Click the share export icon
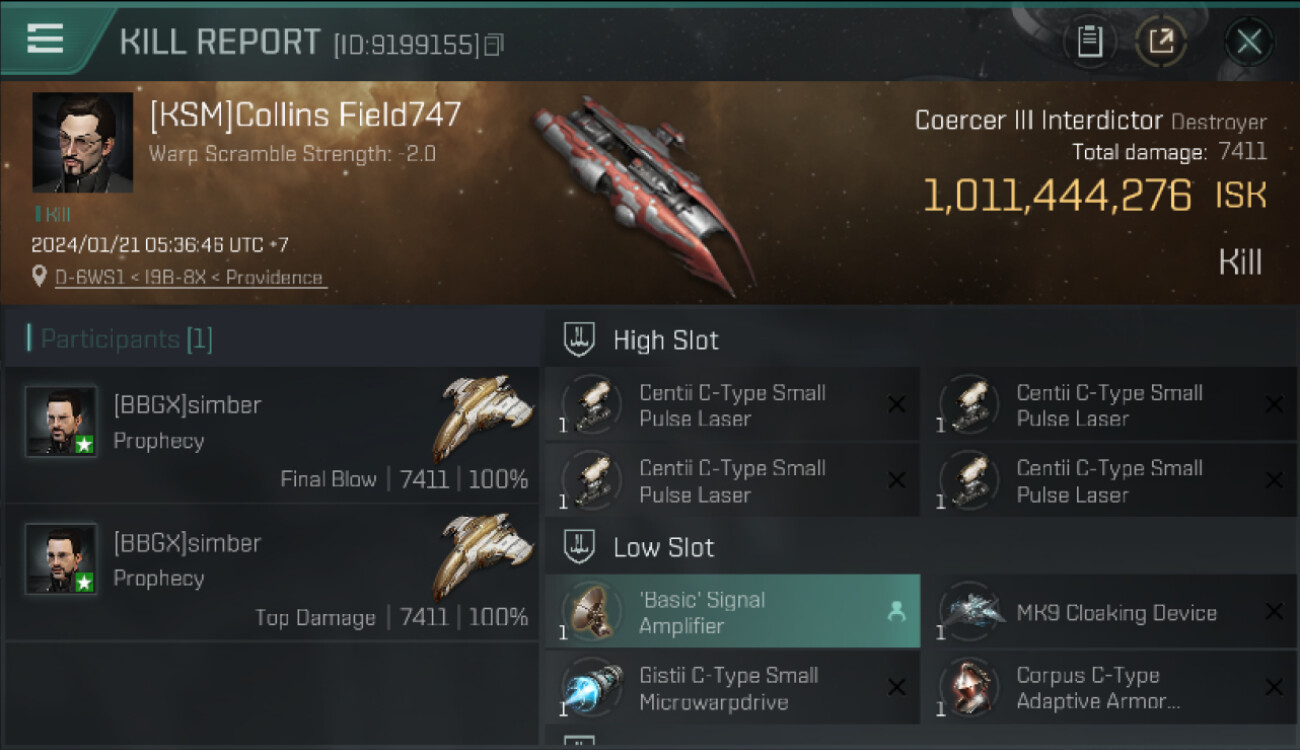Image resolution: width=1300 pixels, height=750 pixels. (x=1161, y=42)
